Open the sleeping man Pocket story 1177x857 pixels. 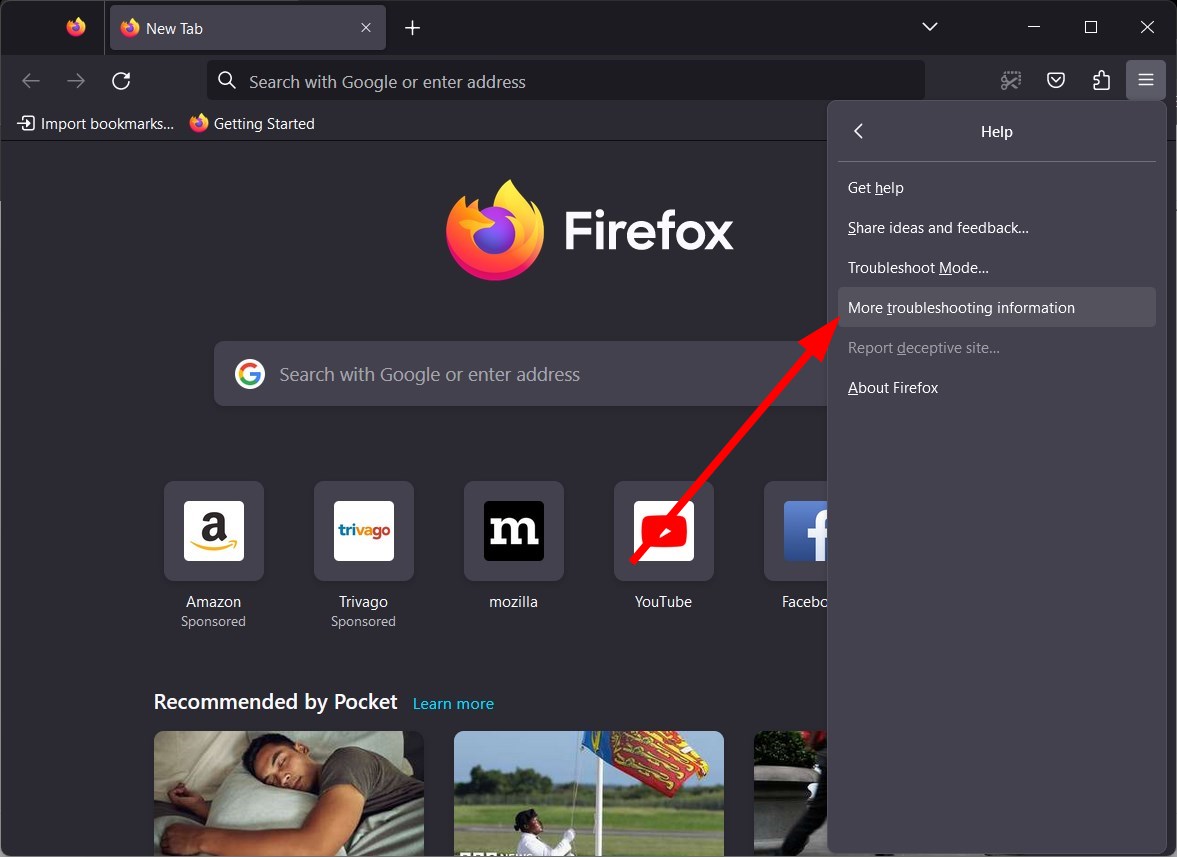point(289,793)
